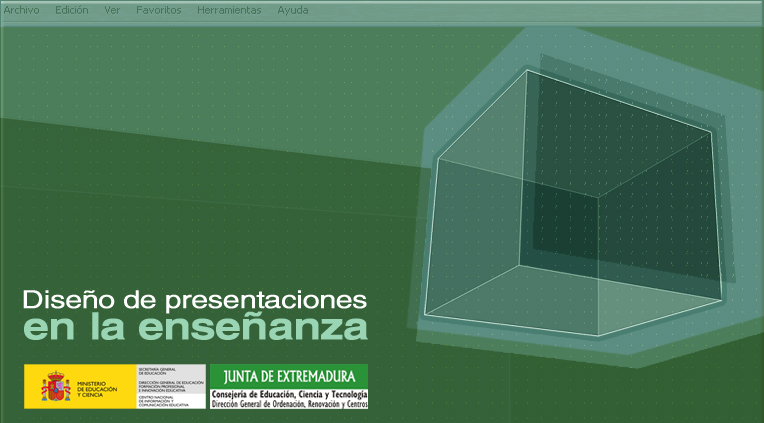The width and height of the screenshot is (764, 423).
Task: Click the Spanish coat of arms emblem
Action: tap(55, 387)
